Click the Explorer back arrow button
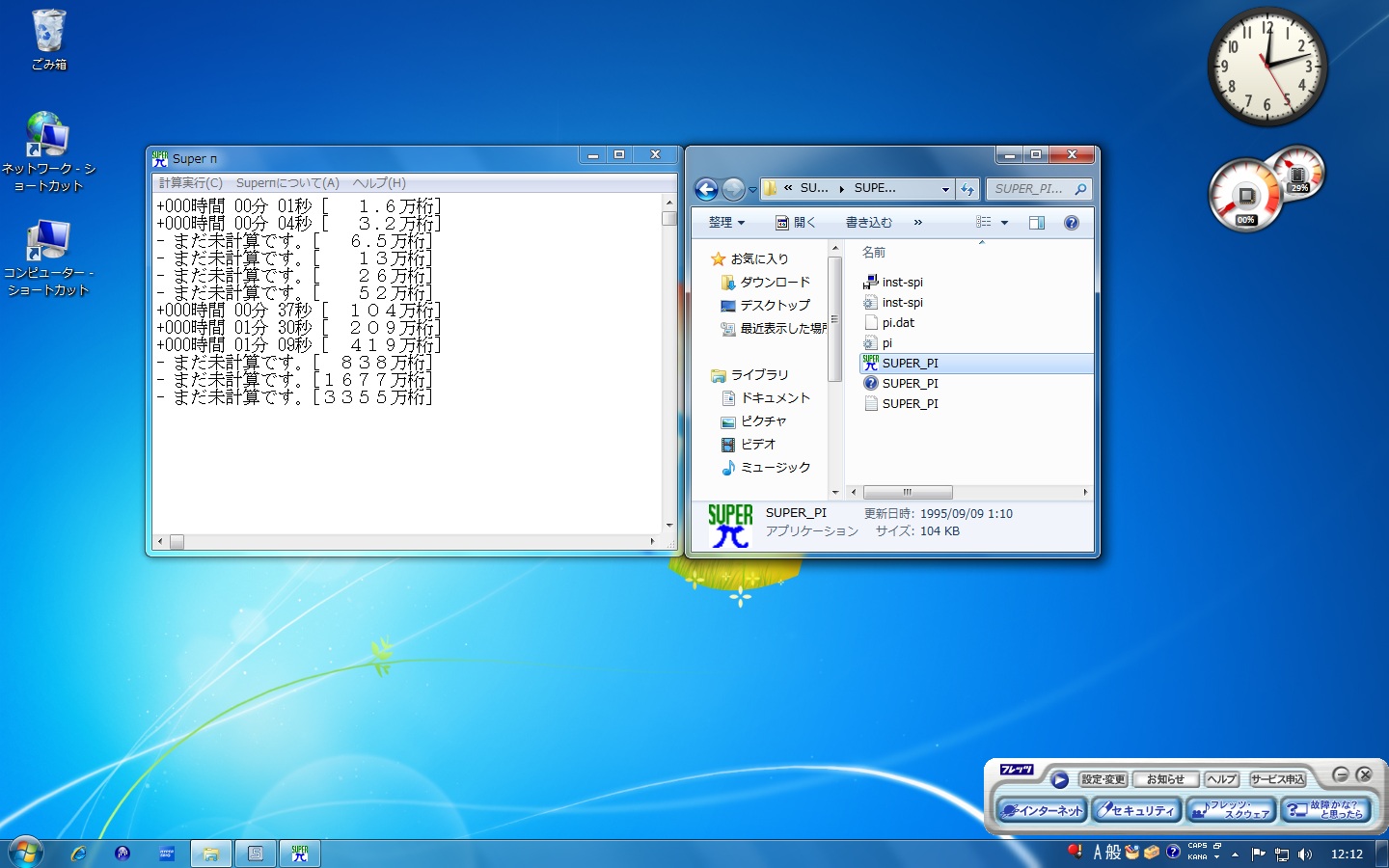Viewport: 1389px width, 868px height. point(706,189)
